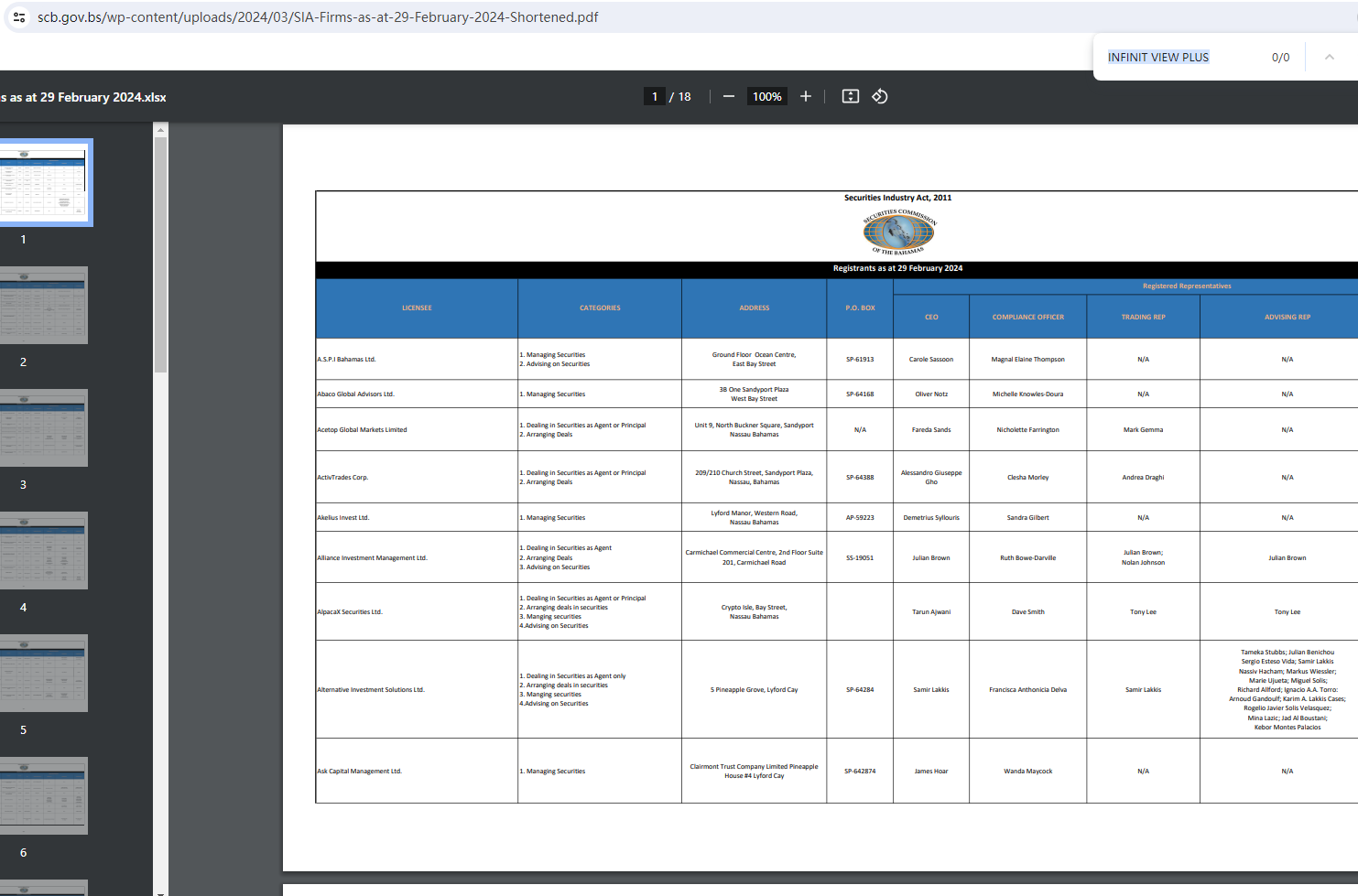Click compliance officer Clesha Morley

(x=1028, y=478)
